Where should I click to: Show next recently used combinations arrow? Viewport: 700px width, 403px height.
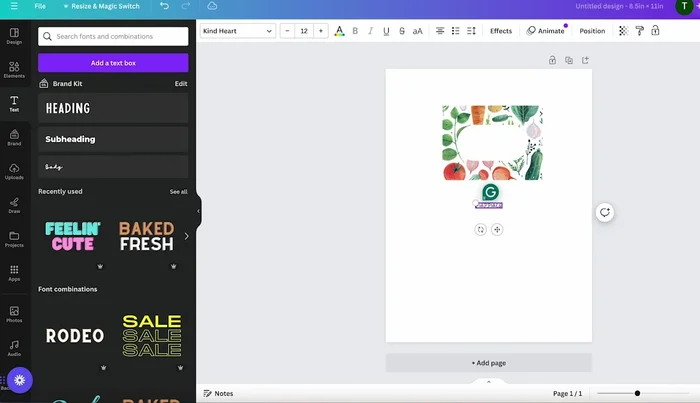pos(187,236)
